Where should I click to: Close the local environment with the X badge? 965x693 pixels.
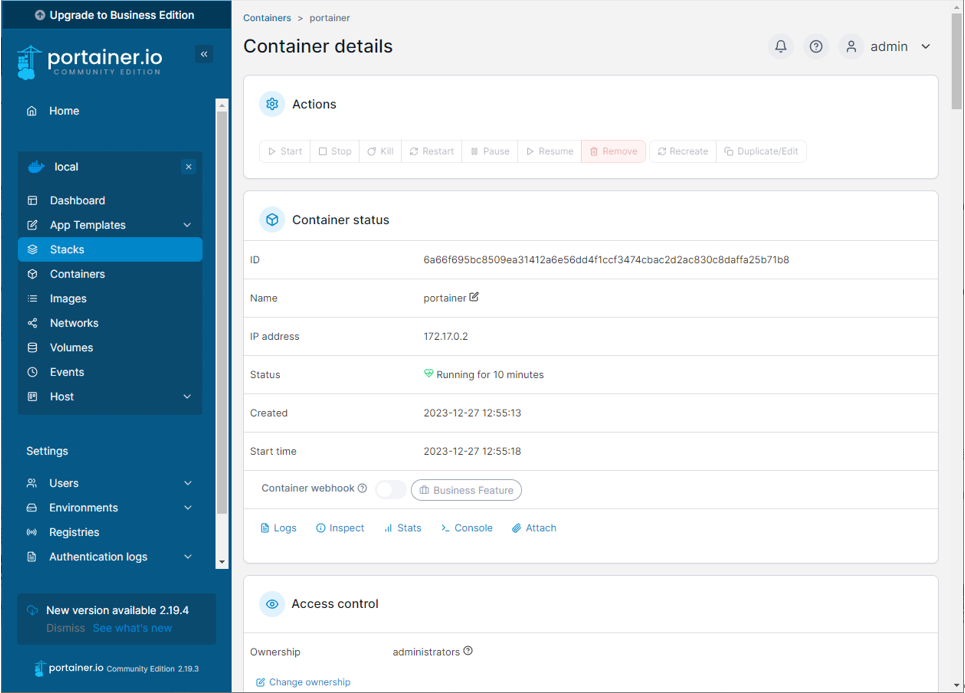click(188, 166)
